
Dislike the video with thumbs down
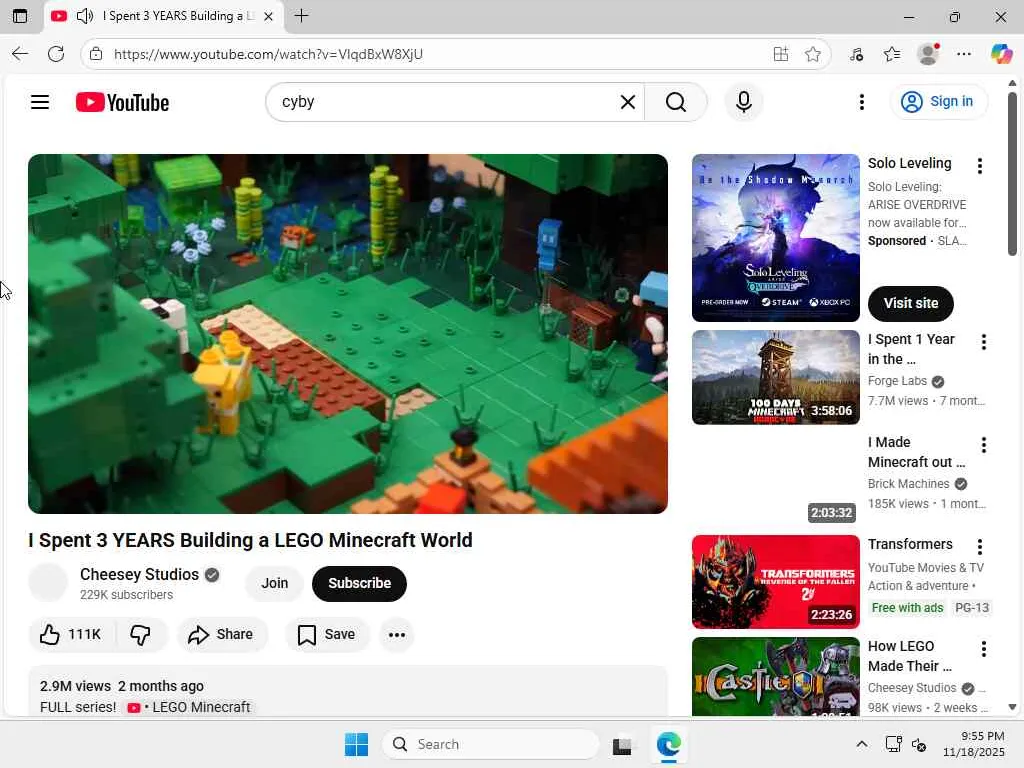tap(140, 634)
